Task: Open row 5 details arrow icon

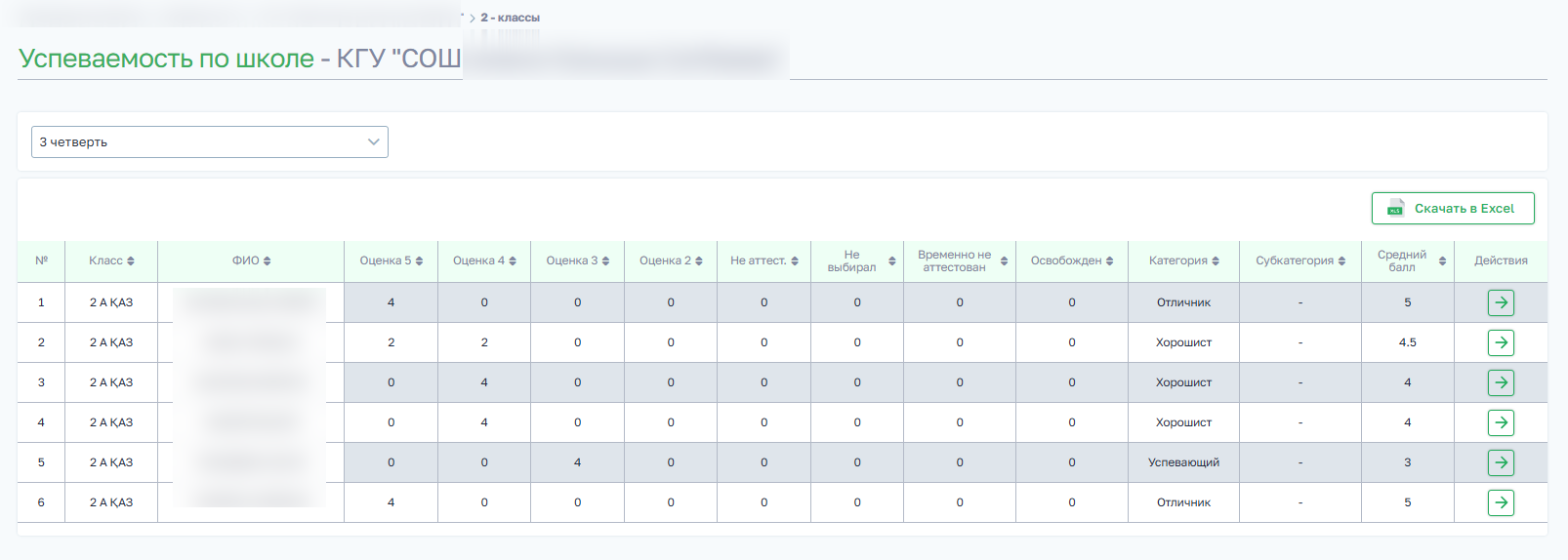Action: [1501, 462]
